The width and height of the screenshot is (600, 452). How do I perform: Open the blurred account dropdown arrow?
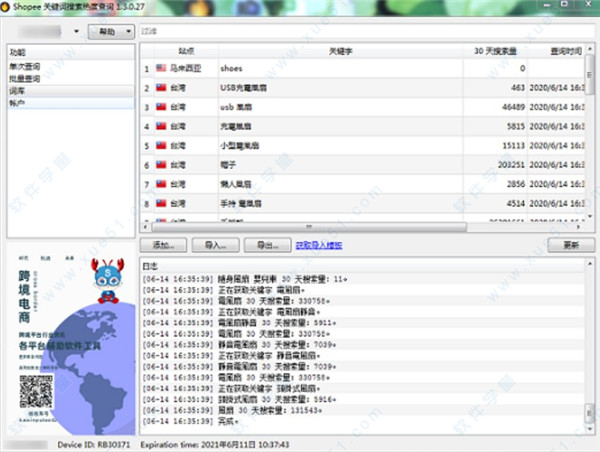[77, 31]
